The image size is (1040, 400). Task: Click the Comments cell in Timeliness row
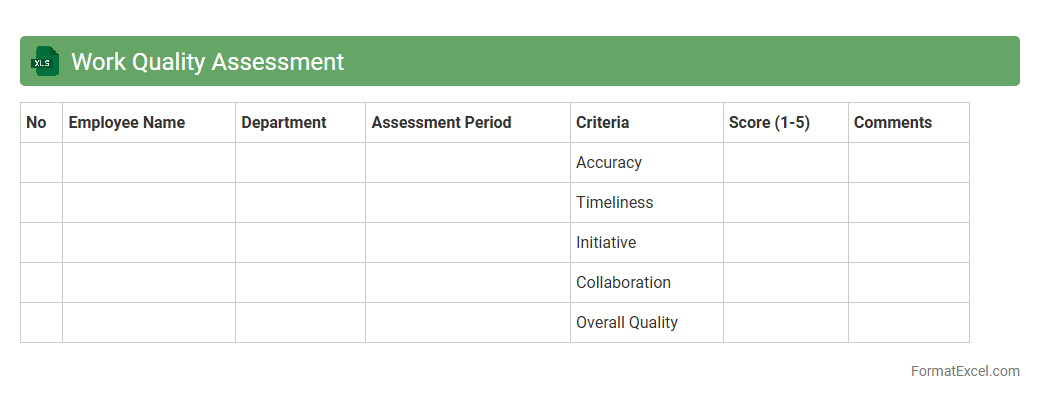click(x=908, y=203)
